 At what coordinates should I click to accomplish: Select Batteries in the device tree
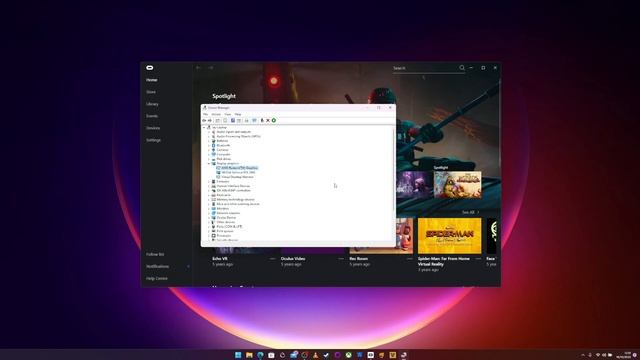pyautogui.click(x=222, y=141)
